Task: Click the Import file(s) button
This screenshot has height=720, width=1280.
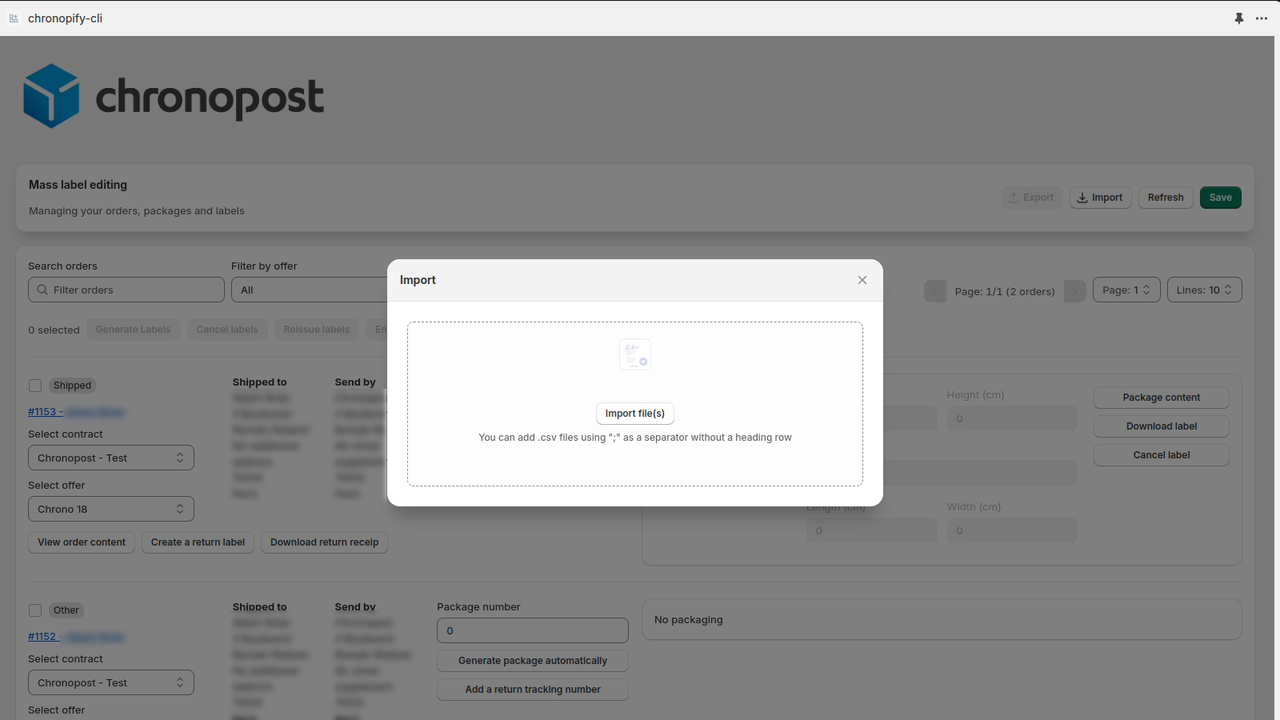Action: (x=635, y=413)
